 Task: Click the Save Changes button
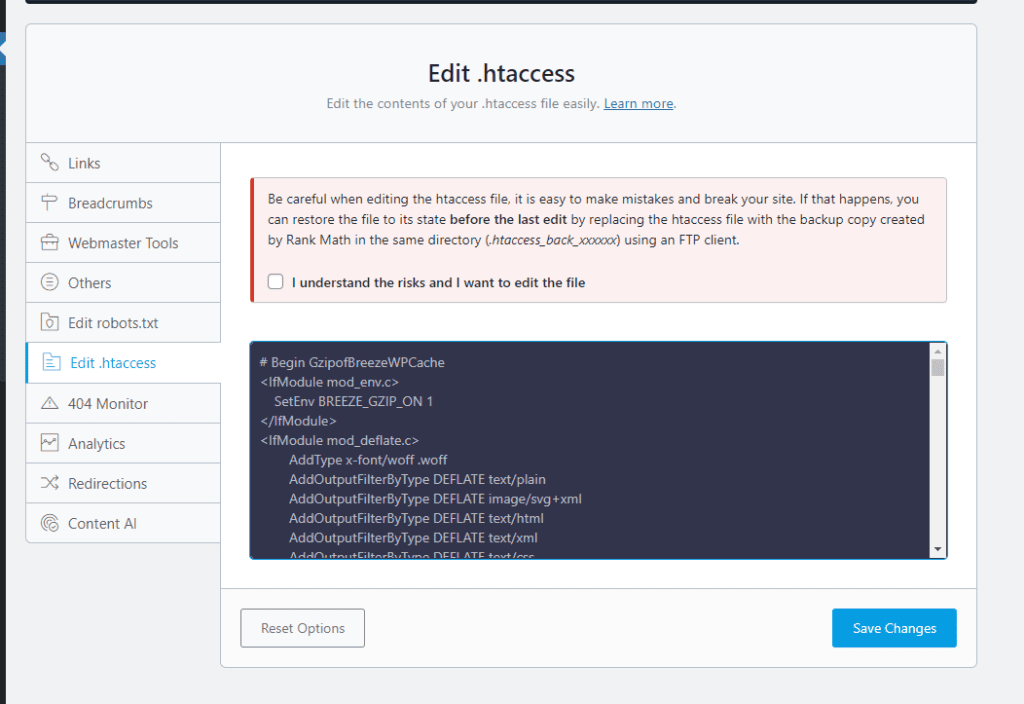tap(894, 628)
